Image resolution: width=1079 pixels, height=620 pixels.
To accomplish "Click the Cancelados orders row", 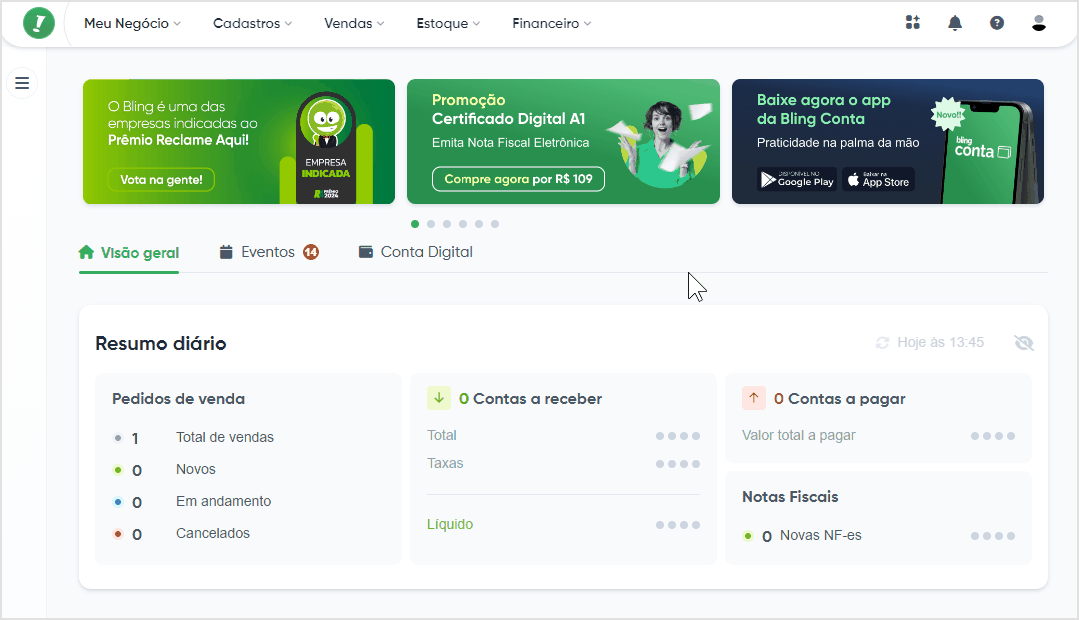I will (x=181, y=533).
